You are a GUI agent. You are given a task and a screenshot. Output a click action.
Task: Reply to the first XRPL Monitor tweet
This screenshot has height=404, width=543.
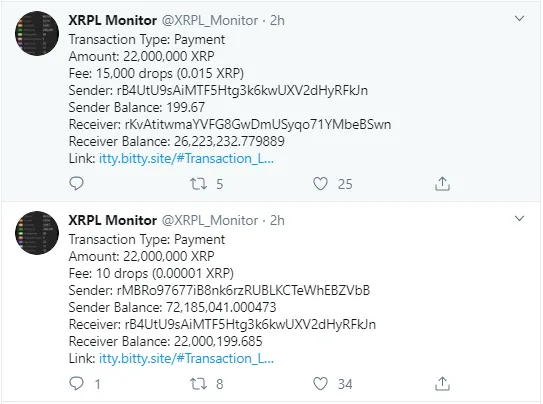coord(77,183)
